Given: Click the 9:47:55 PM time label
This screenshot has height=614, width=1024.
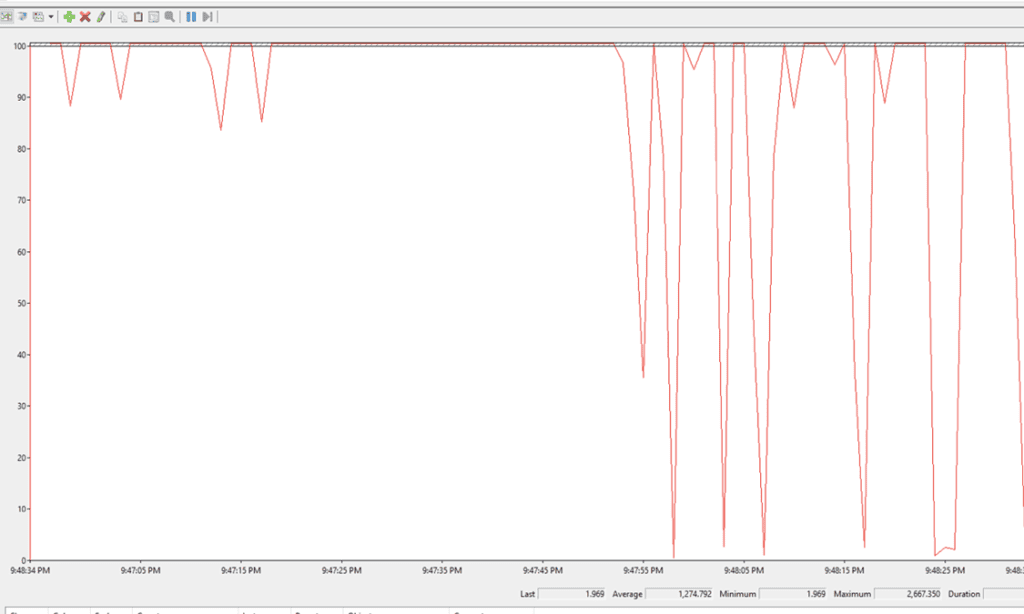Looking at the screenshot, I should pyautogui.click(x=643, y=570).
